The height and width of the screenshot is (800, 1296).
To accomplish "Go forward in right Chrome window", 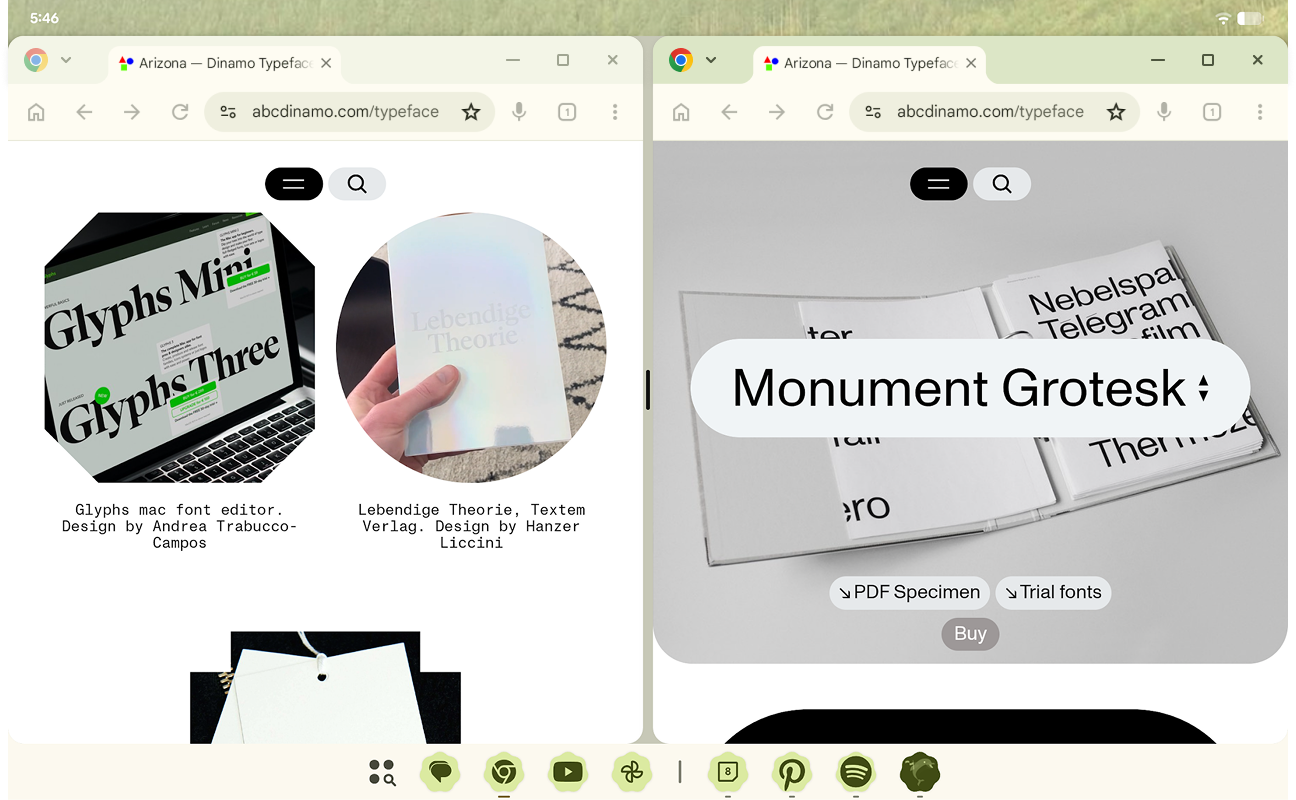I will pos(777,112).
